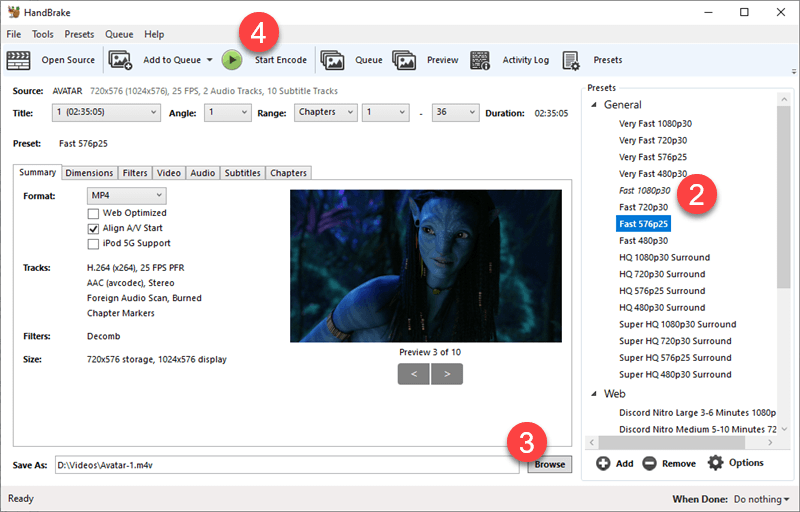Open the Queue stacked images icon

tap(333, 60)
